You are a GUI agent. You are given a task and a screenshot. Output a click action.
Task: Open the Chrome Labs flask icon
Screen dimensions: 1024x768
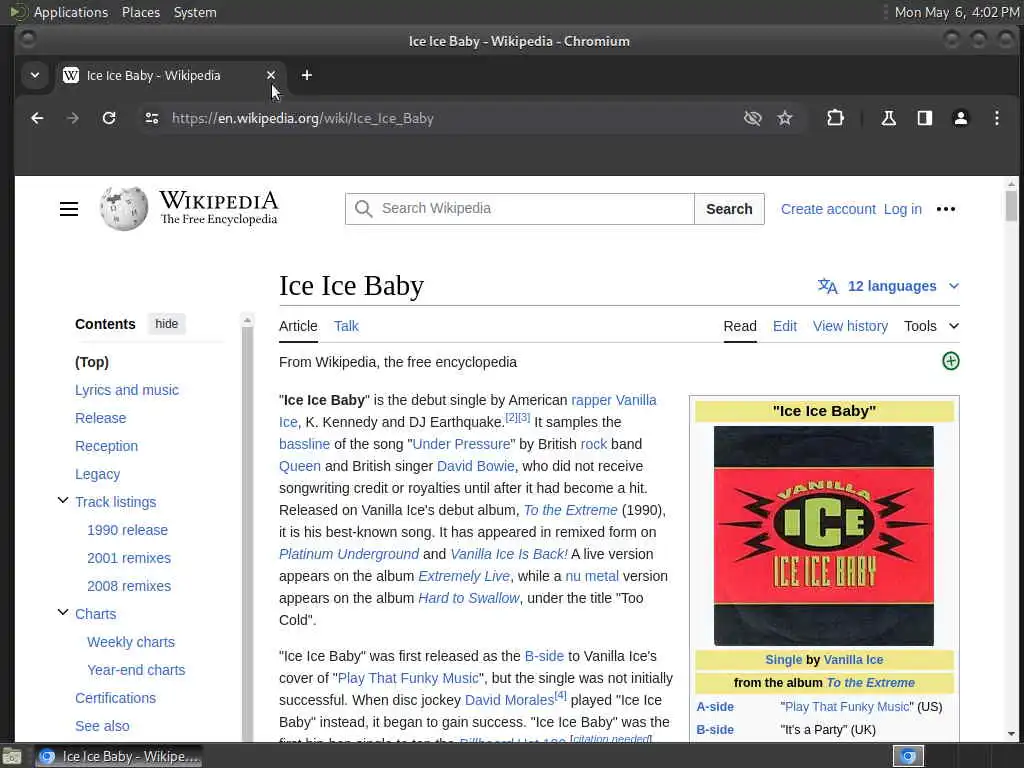click(x=889, y=118)
